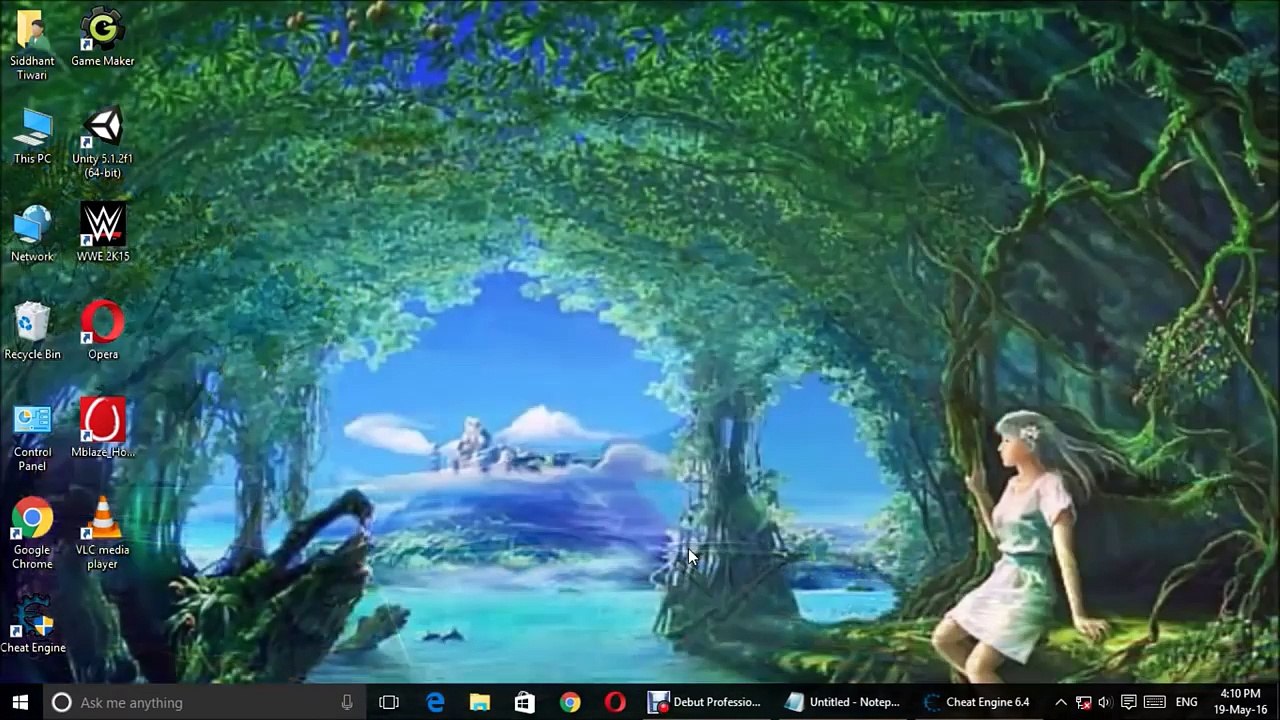Screen dimensions: 1280x720
Task: Click the ENG language indicator
Action: [x=1187, y=702]
